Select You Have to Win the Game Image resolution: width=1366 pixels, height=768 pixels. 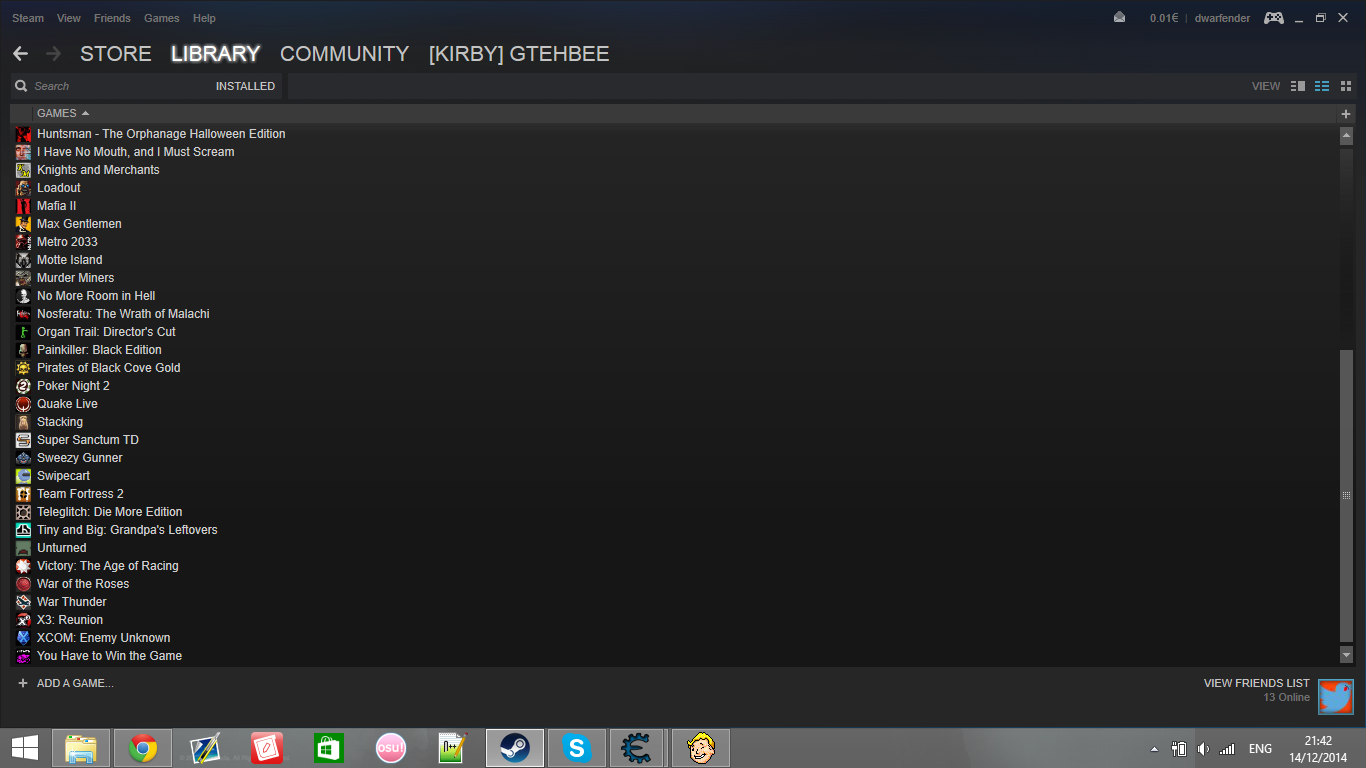tap(110, 656)
